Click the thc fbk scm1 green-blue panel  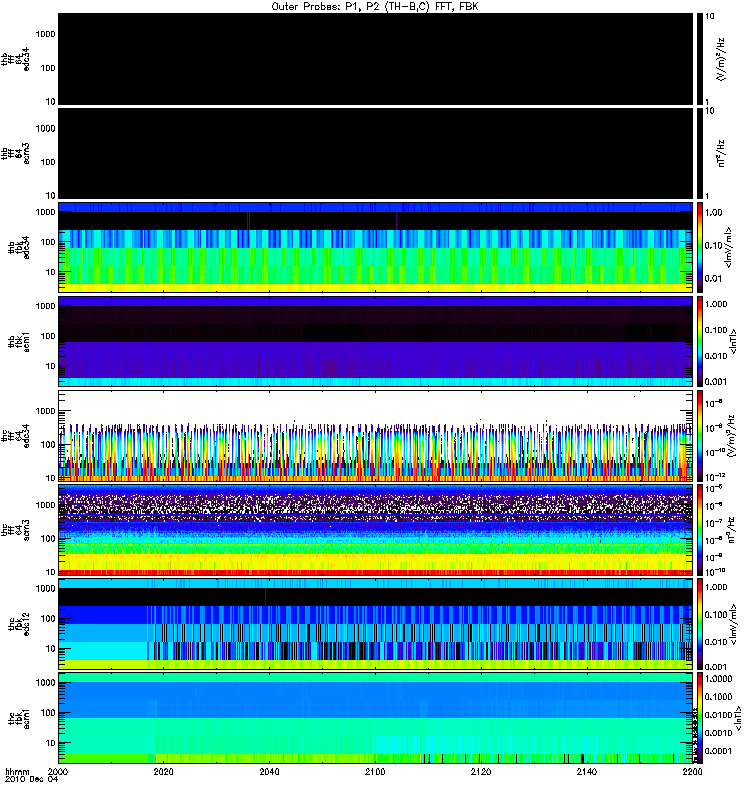[x=375, y=718]
